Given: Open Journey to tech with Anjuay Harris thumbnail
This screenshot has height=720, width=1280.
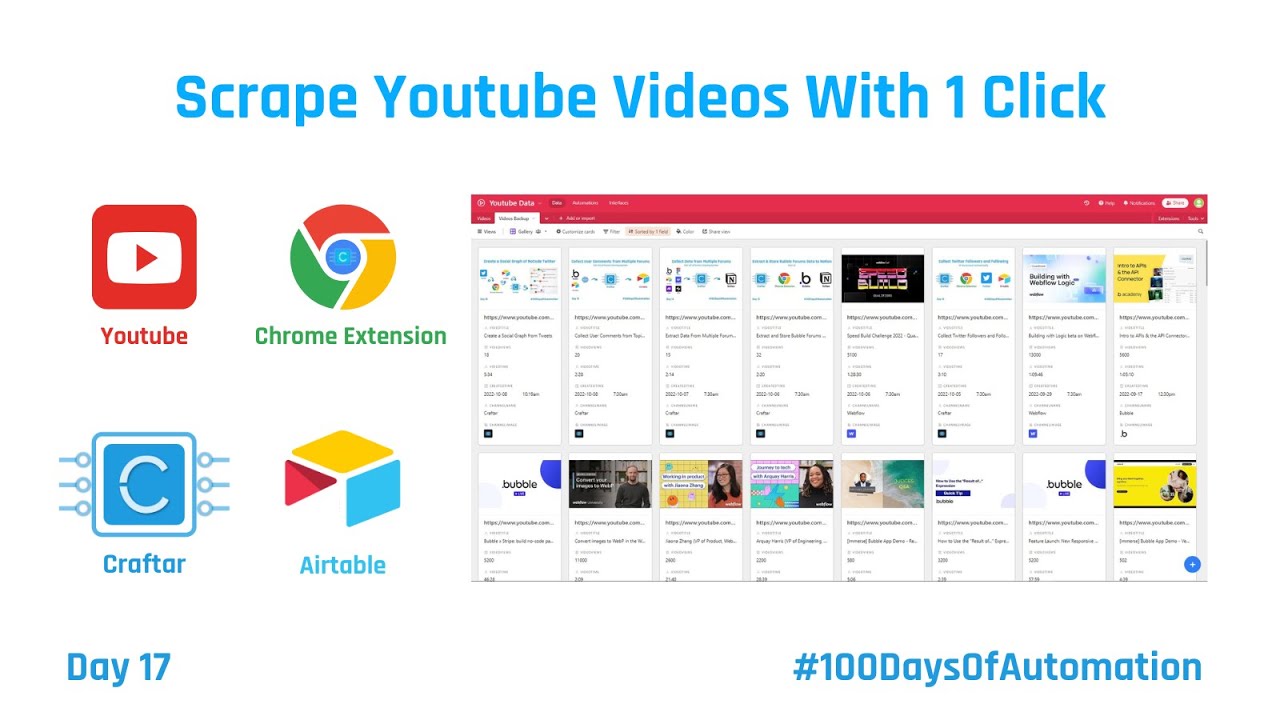Looking at the screenshot, I should pyautogui.click(x=793, y=484).
